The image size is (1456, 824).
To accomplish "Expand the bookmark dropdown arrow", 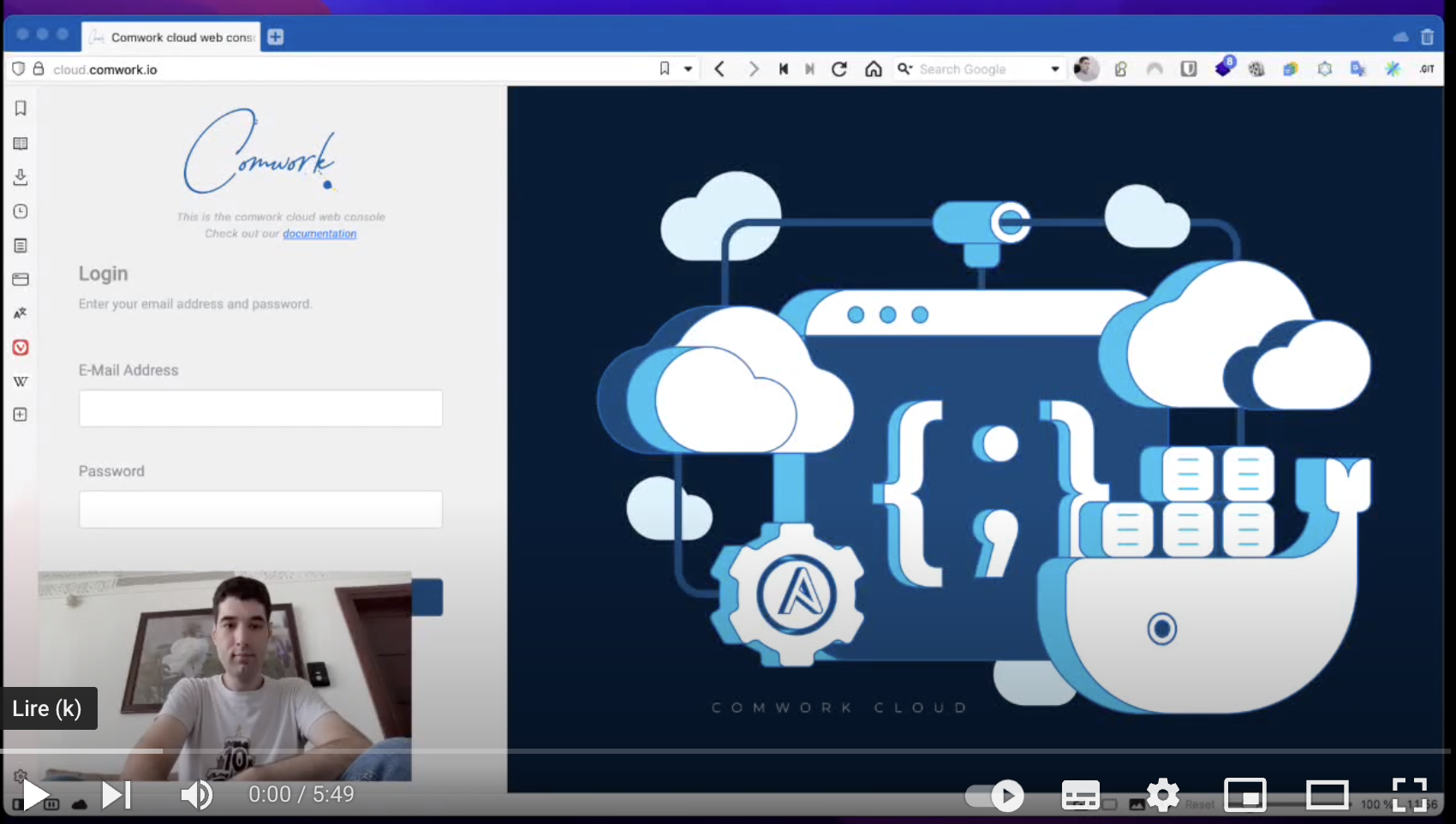I will (x=688, y=69).
